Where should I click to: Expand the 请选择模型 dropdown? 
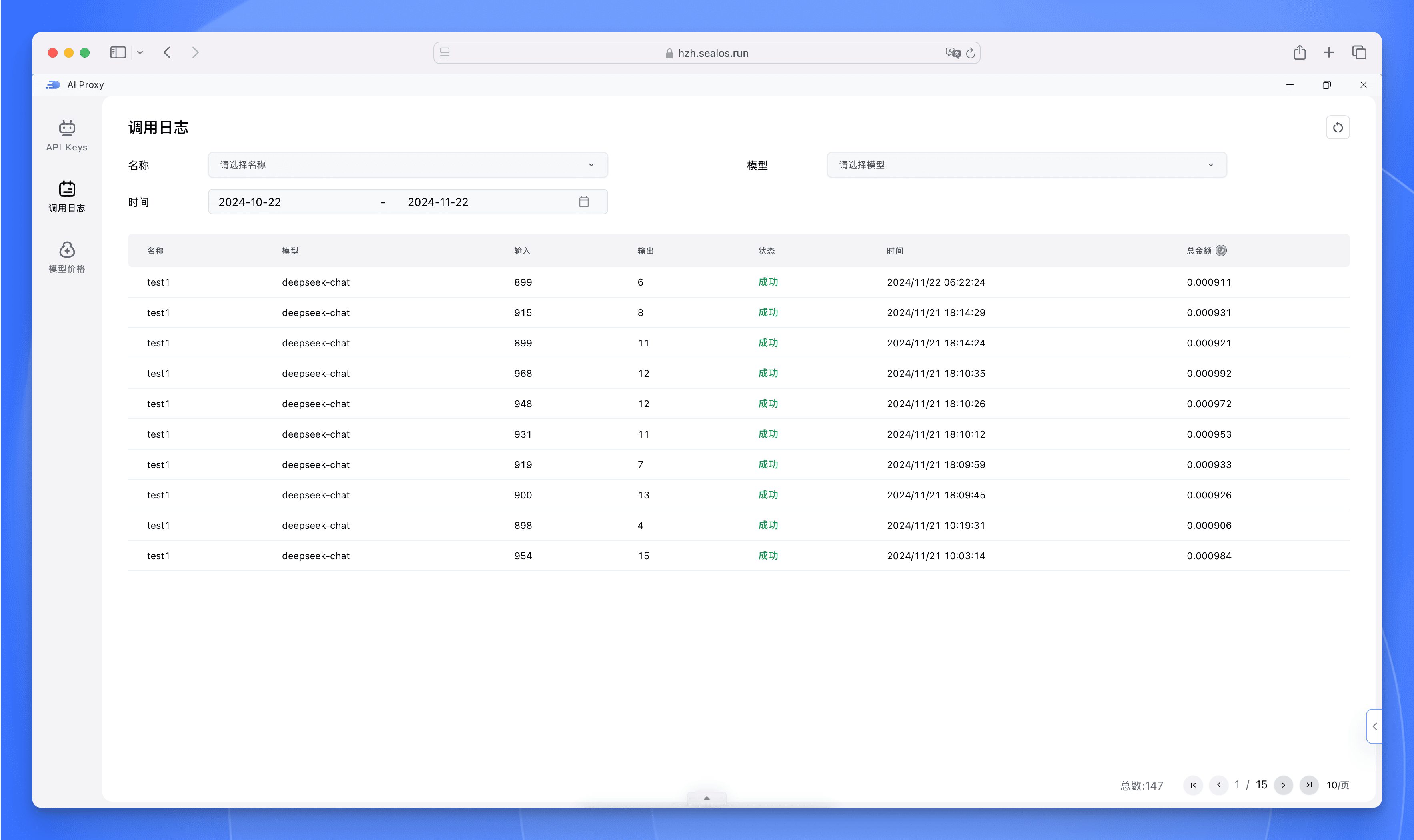pos(1025,165)
